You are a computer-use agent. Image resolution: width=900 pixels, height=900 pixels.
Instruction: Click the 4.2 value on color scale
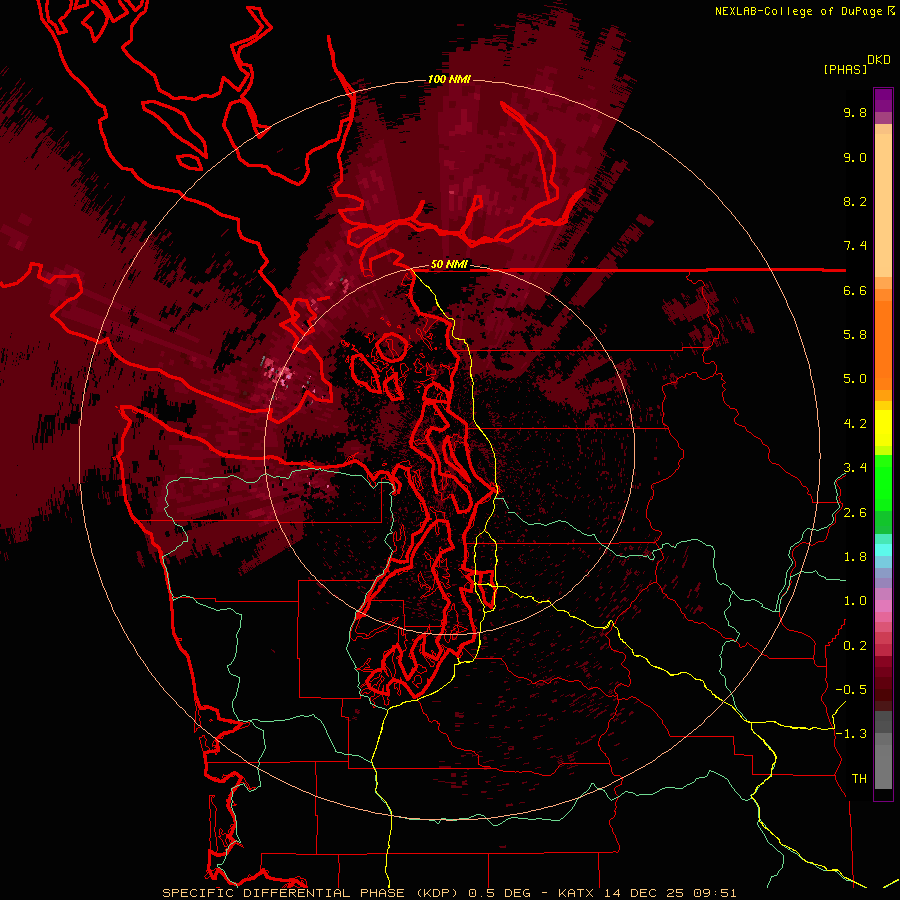(855, 424)
